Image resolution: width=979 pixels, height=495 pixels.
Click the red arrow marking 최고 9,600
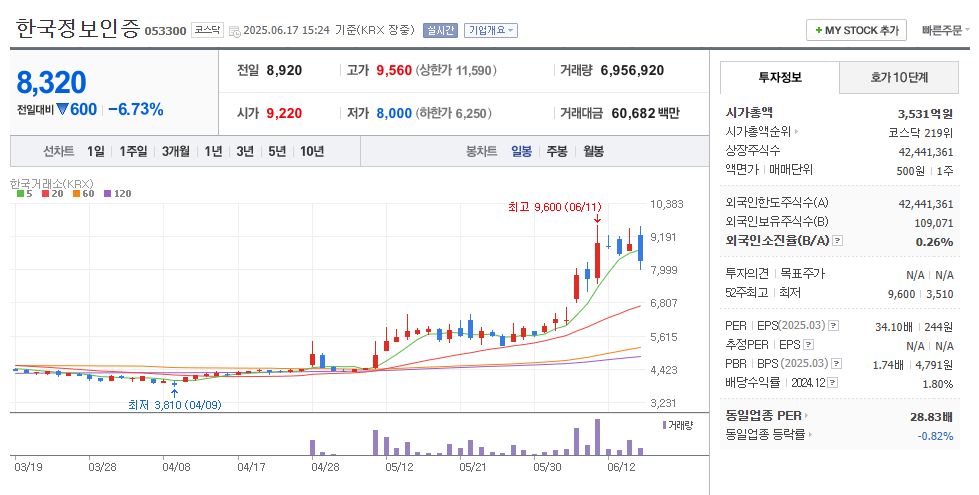(598, 218)
